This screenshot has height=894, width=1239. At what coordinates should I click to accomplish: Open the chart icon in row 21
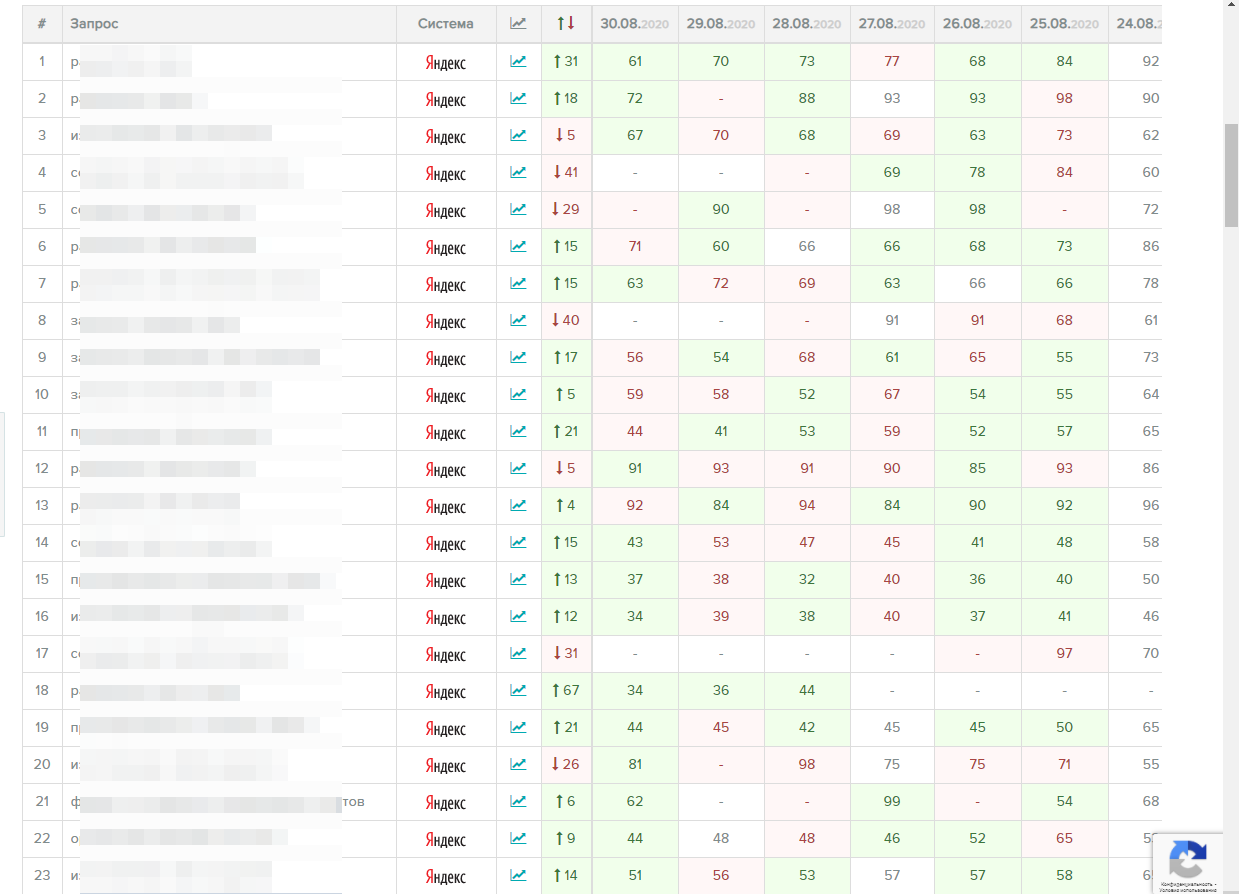point(518,801)
